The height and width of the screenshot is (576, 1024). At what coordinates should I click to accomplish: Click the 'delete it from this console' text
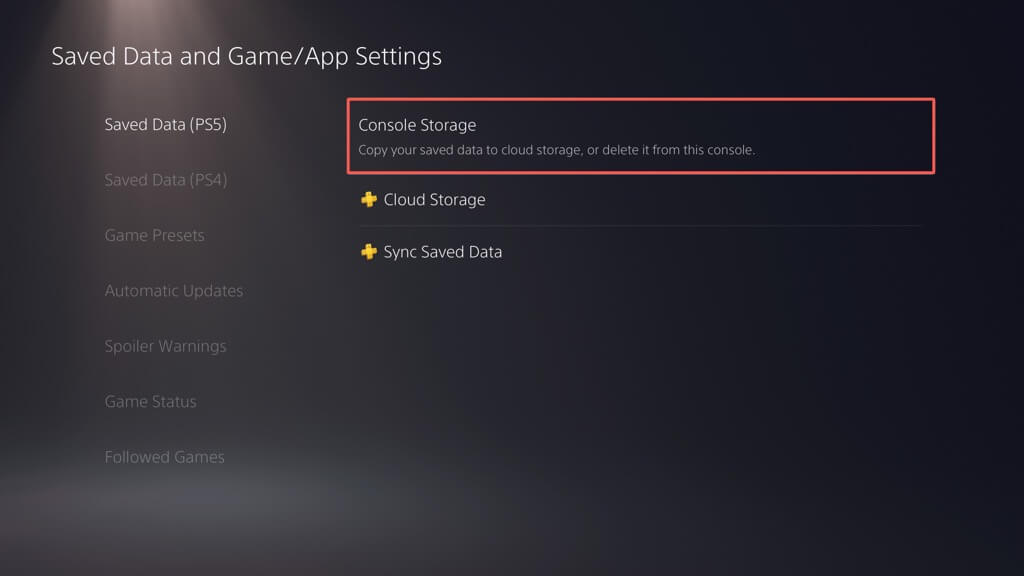pyautogui.click(x=676, y=151)
